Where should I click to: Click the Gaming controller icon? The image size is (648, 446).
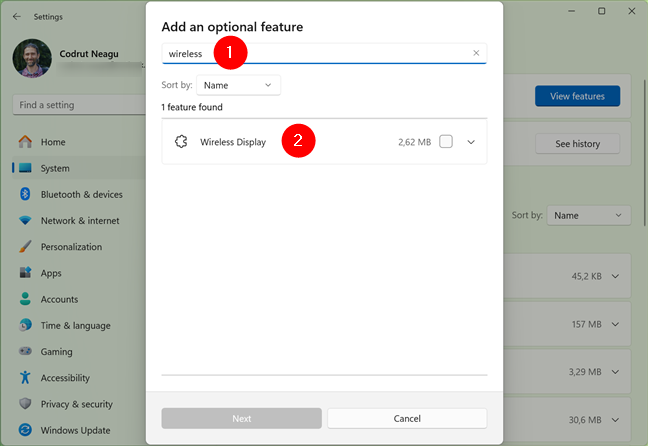pos(25,351)
